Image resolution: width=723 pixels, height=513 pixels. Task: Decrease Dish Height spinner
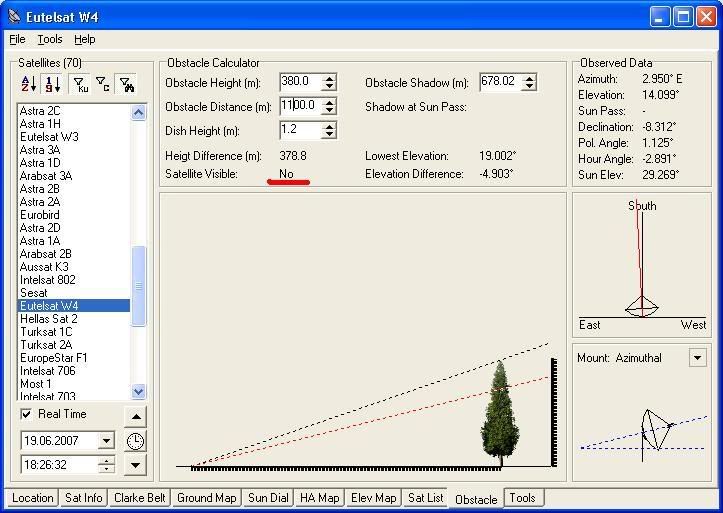tap(329, 135)
